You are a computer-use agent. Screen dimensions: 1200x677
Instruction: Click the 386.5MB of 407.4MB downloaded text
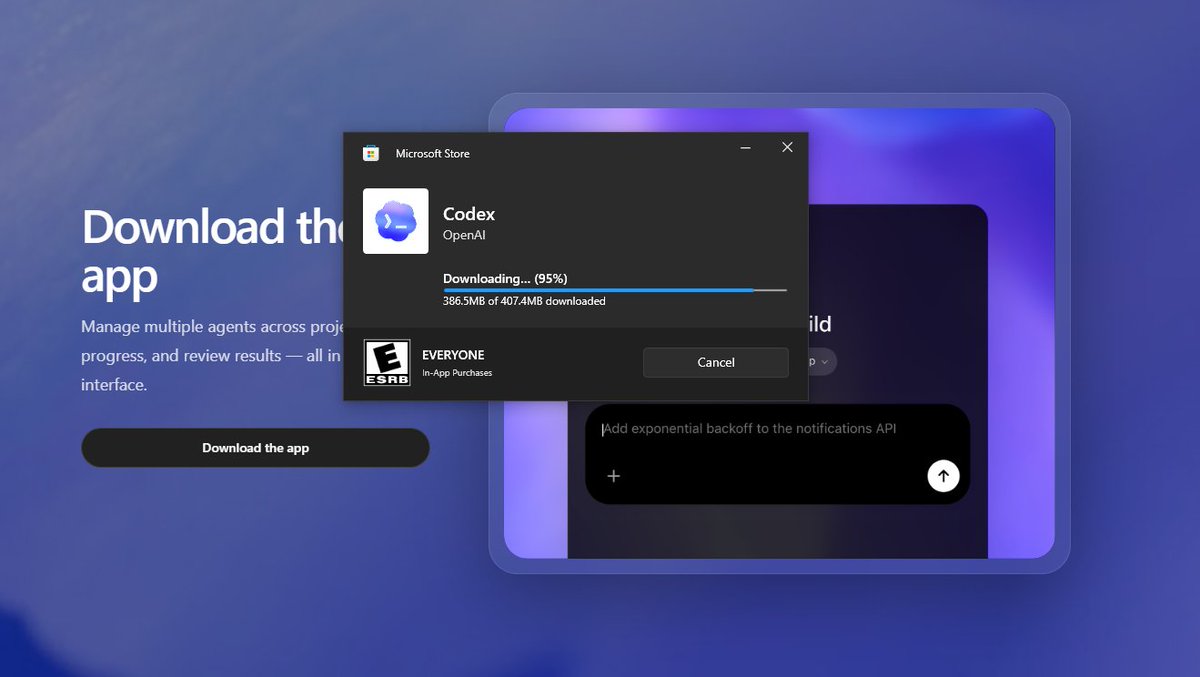[524, 301]
